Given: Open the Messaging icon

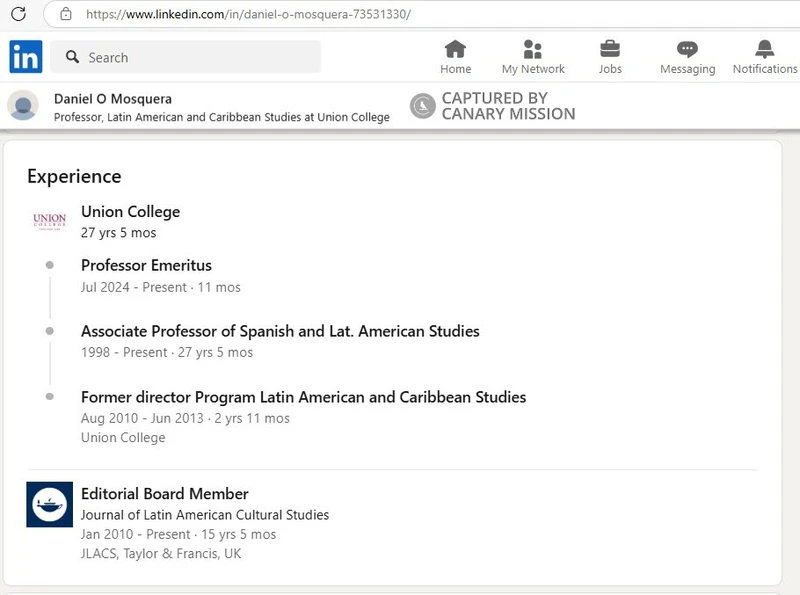Looking at the screenshot, I should click(x=687, y=50).
